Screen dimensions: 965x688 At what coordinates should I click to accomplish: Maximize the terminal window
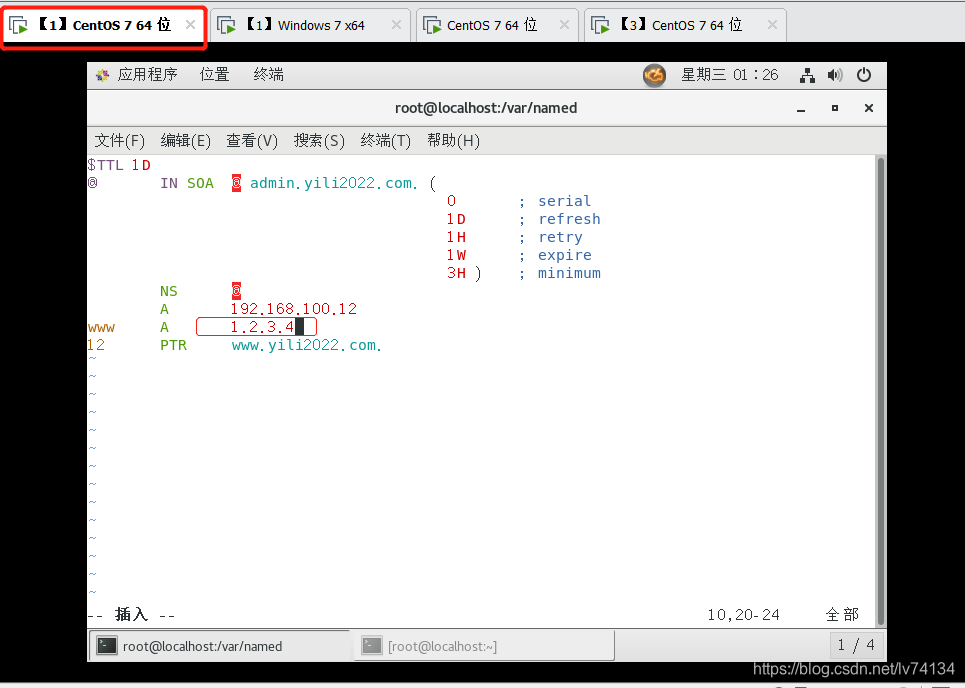point(835,108)
